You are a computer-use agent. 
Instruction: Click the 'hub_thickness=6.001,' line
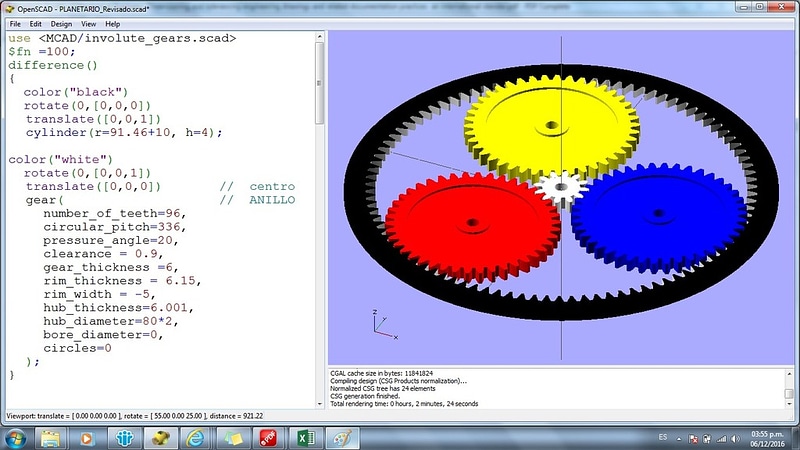point(118,308)
